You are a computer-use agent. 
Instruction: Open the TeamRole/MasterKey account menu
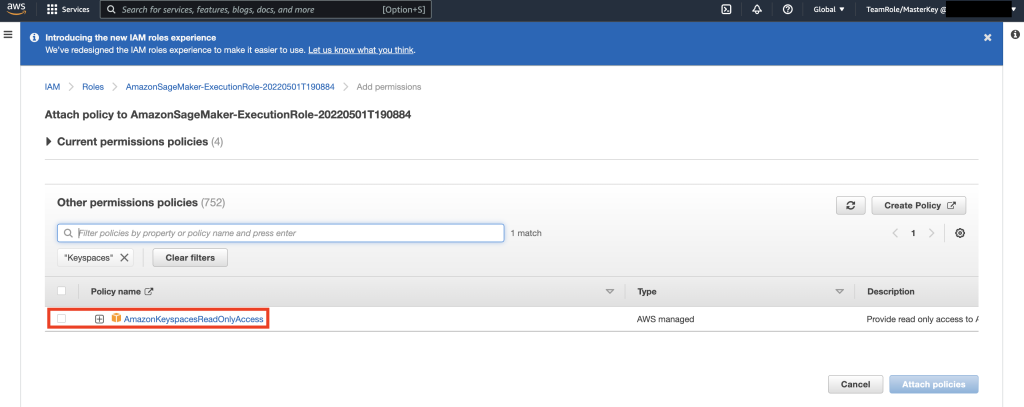(941, 10)
